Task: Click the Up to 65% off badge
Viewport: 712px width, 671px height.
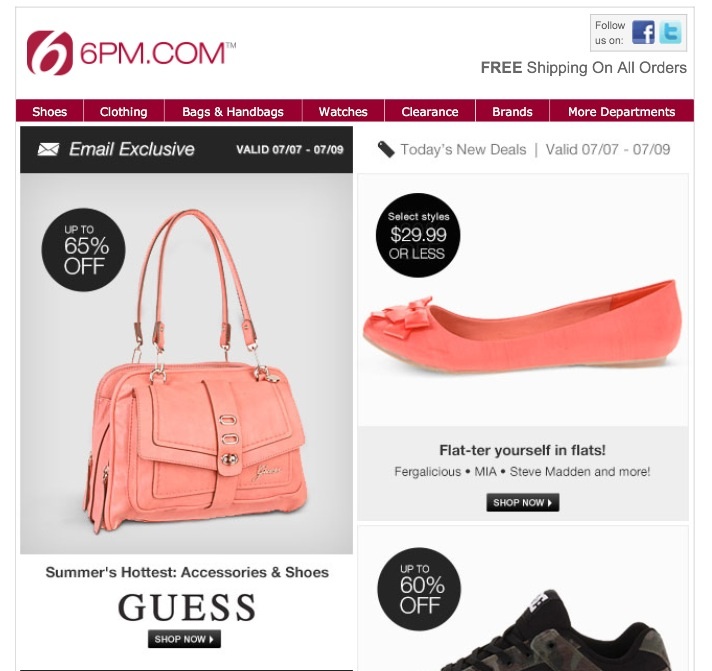Action: click(84, 250)
